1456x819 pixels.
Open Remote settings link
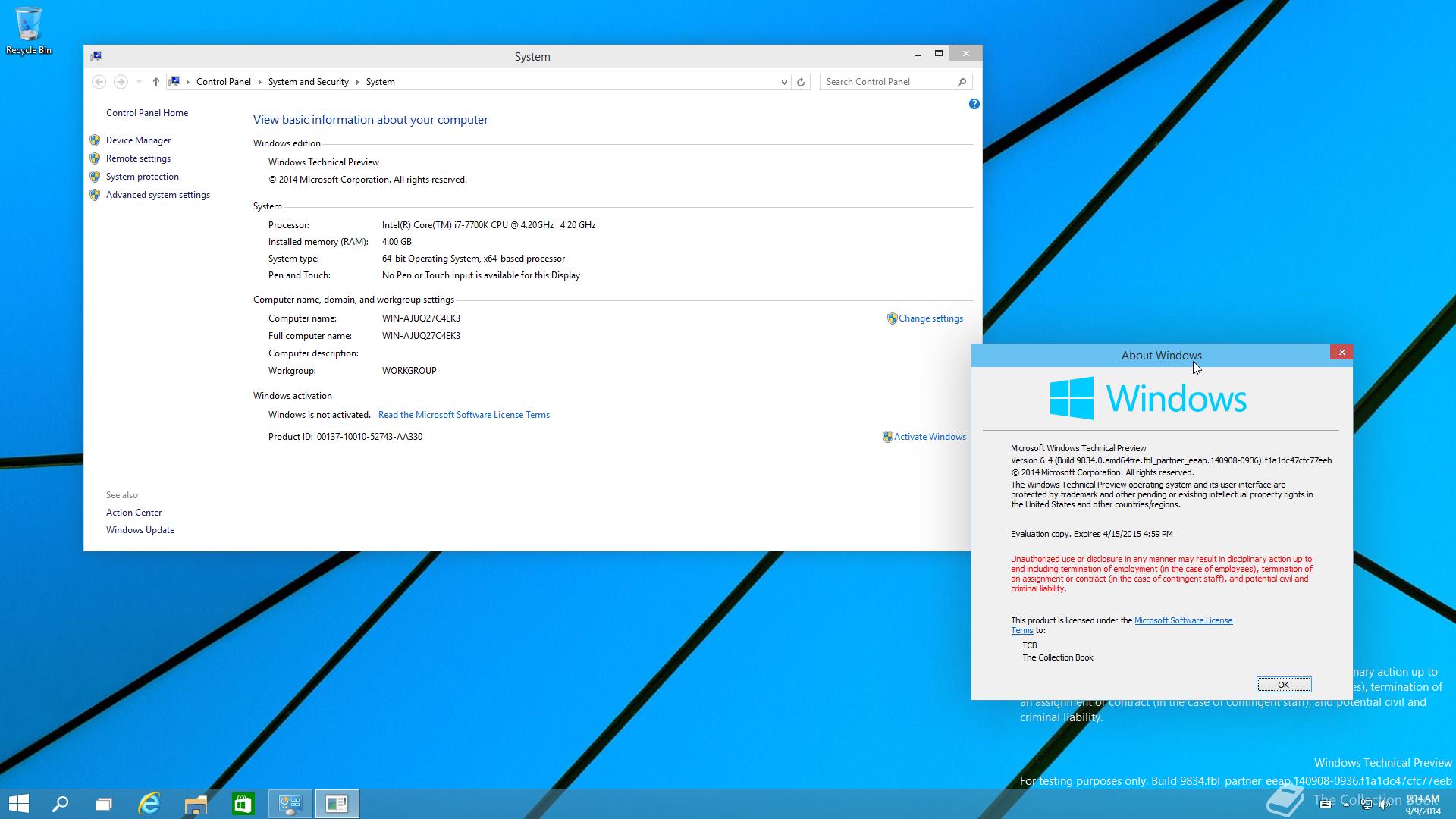coord(138,158)
